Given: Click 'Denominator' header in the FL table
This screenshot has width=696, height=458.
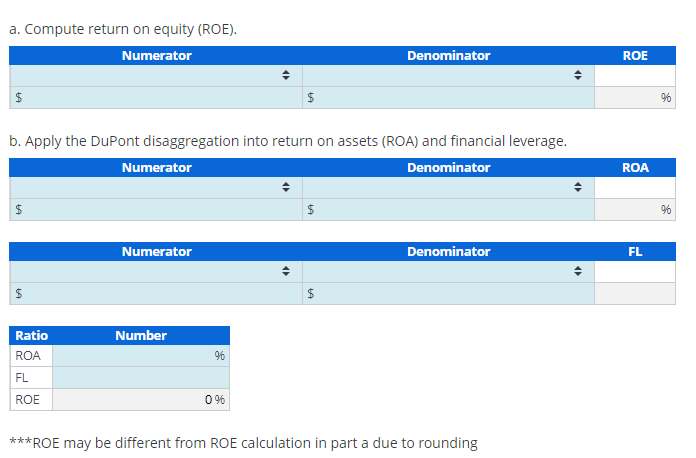Looking at the screenshot, I should click(449, 252).
